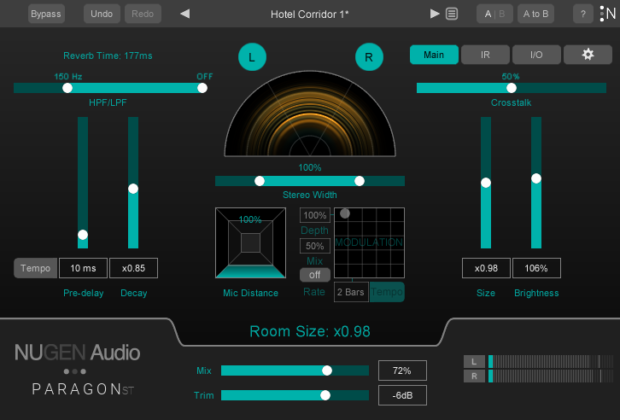This screenshot has width=620, height=420.
Task: Click the Mix slider handle
Action: coord(327,371)
